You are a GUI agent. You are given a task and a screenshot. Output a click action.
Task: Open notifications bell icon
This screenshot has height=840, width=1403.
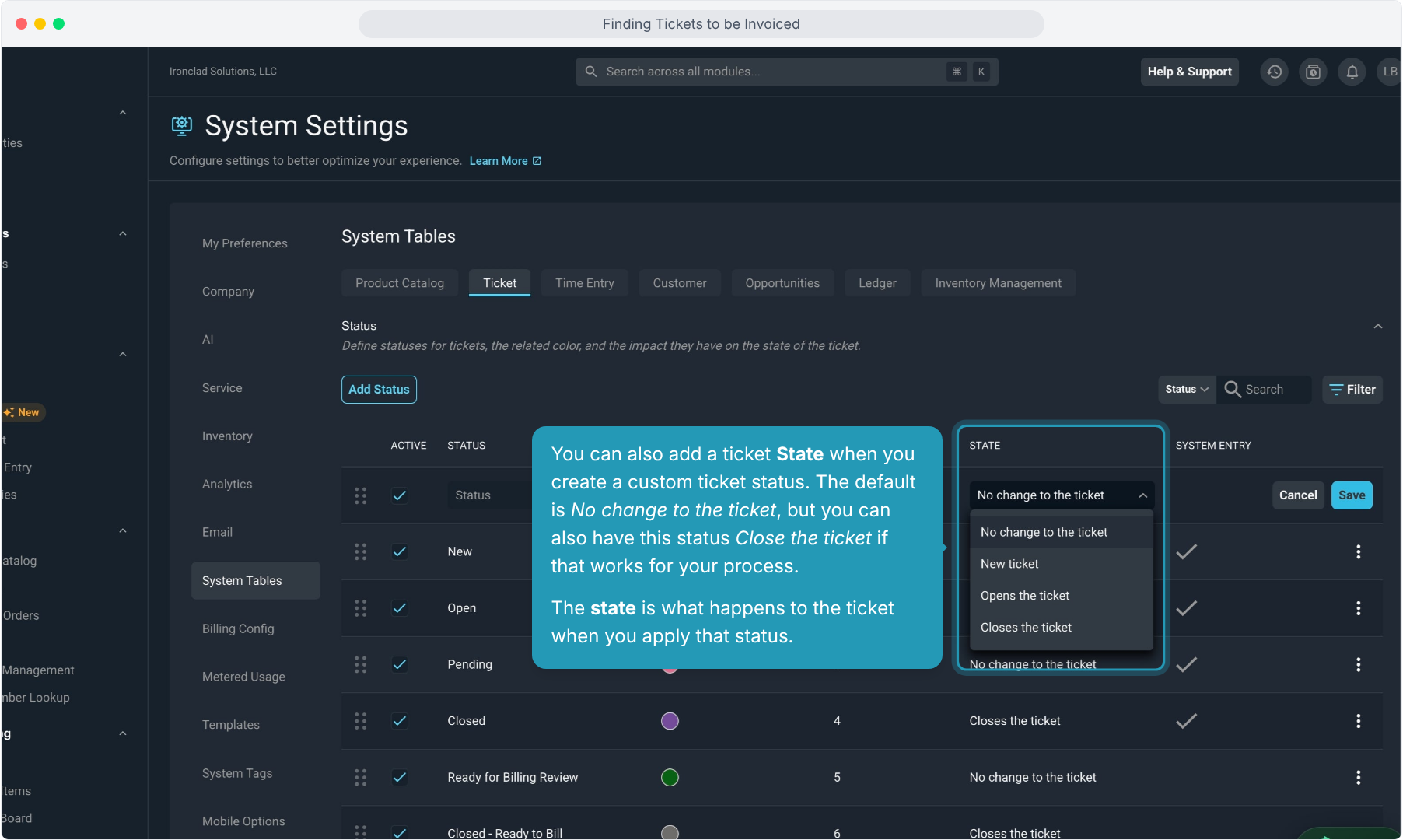coord(1352,72)
